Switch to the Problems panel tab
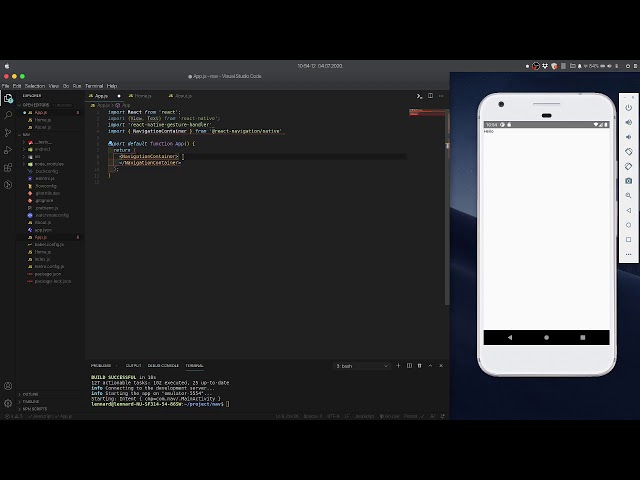640x480 pixels. [101, 366]
